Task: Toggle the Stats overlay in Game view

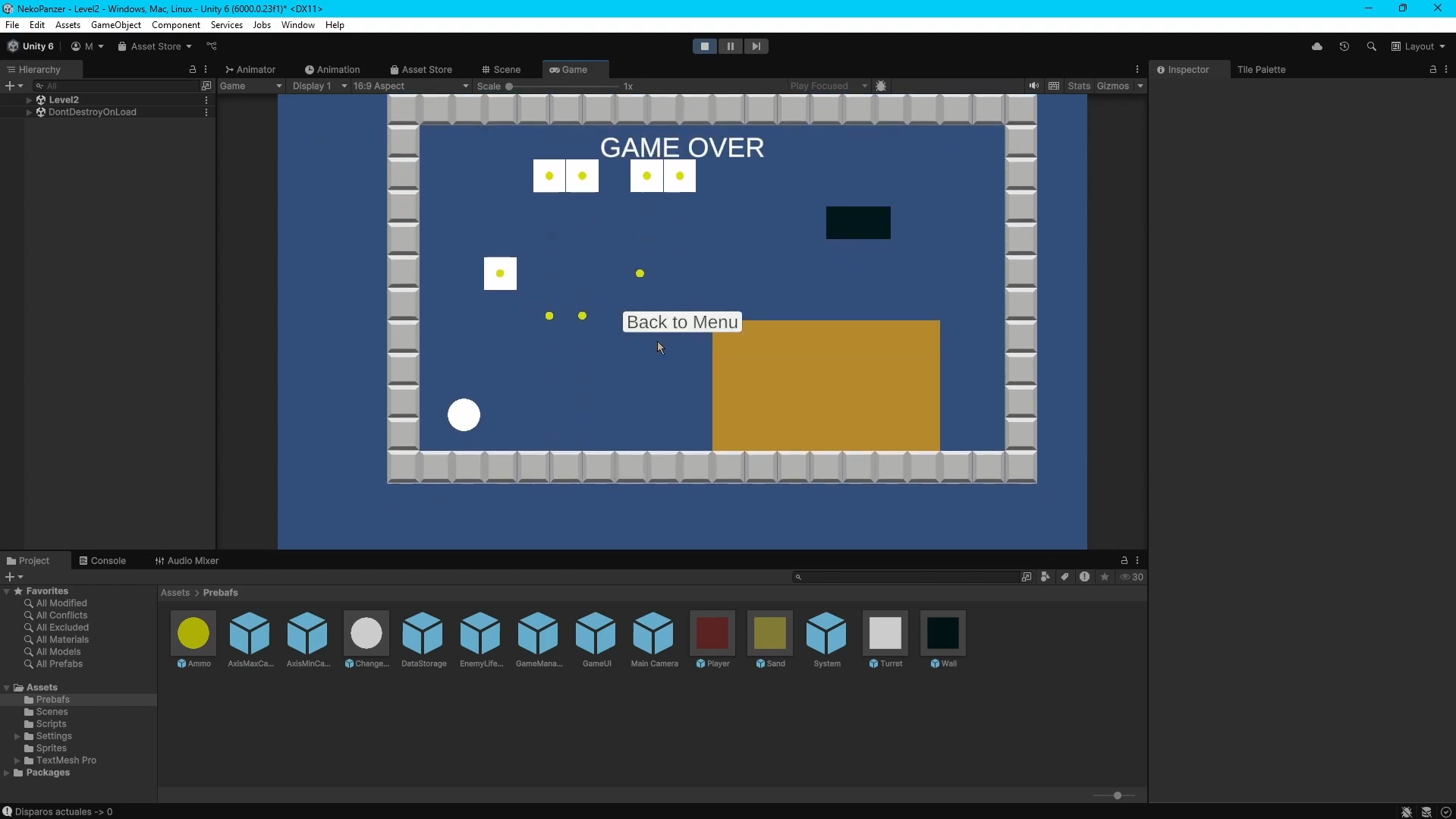Action: point(1078,86)
